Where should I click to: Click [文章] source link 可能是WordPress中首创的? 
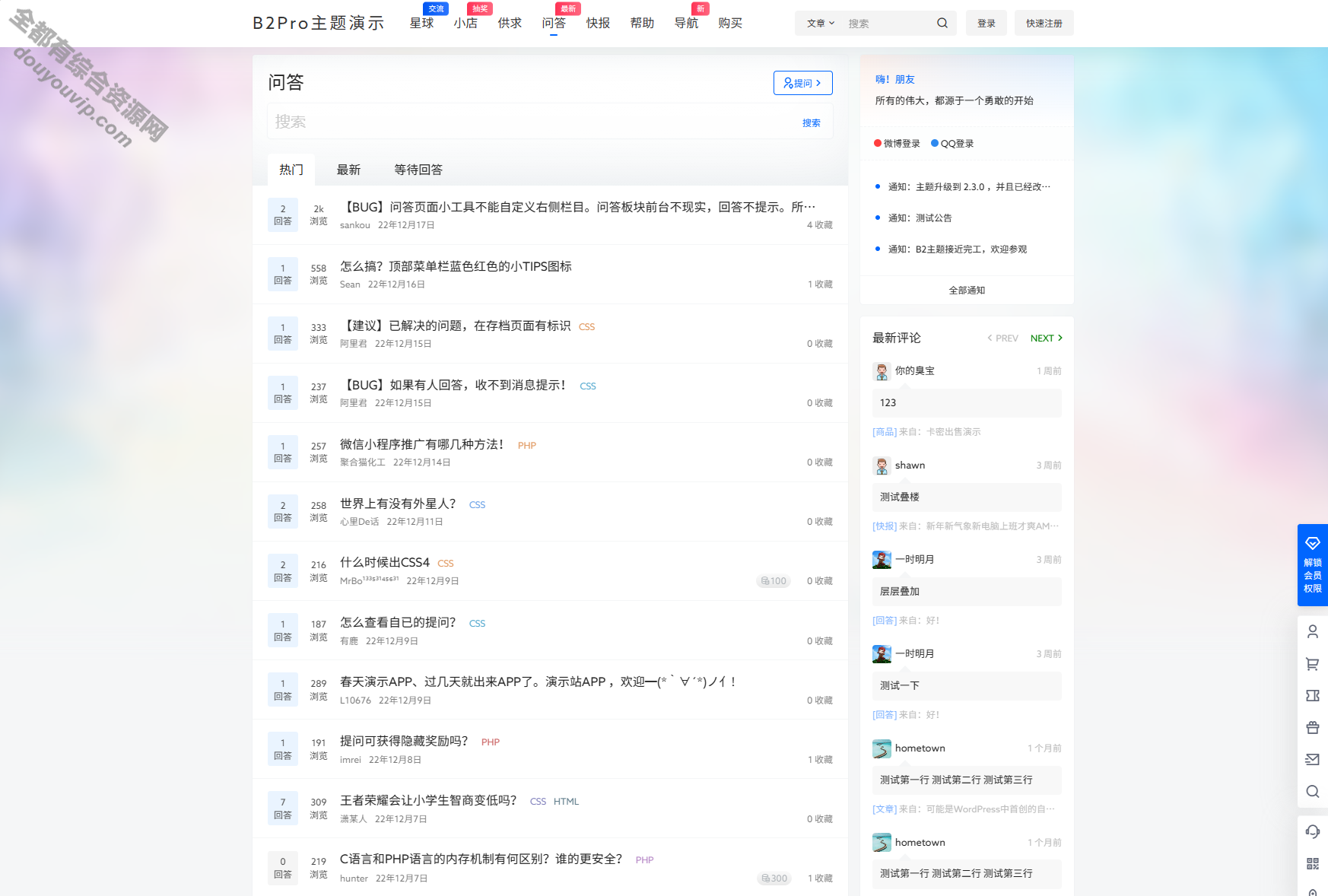click(964, 809)
